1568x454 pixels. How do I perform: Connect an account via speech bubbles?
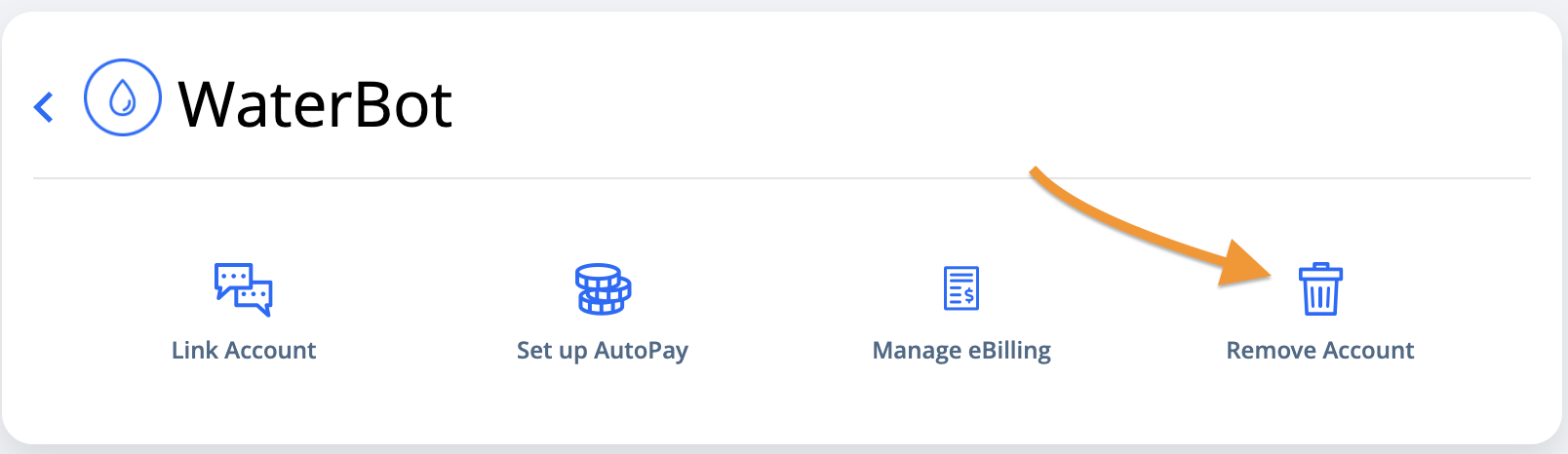(x=243, y=289)
